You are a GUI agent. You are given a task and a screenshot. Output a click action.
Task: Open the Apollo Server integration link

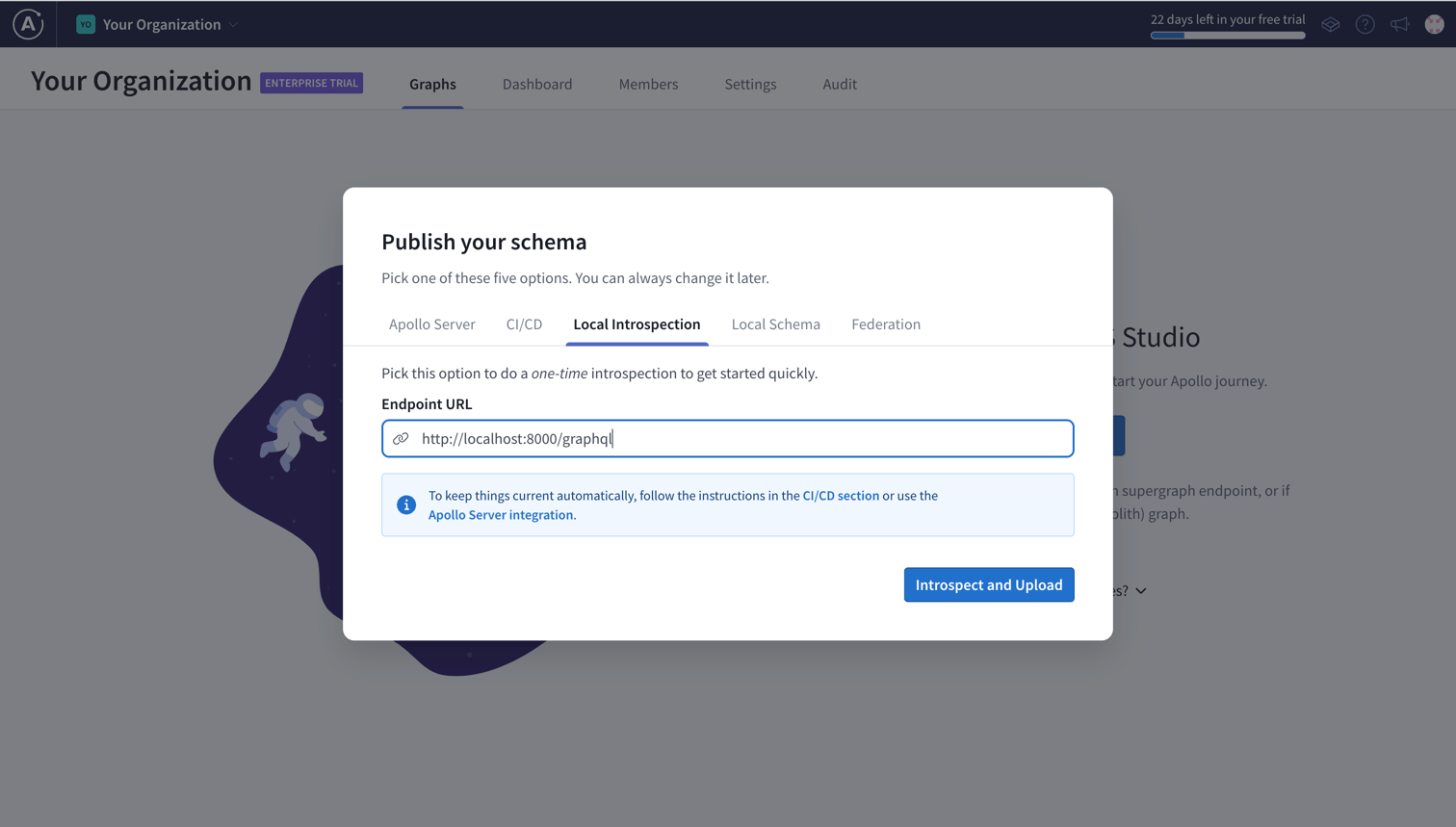501,515
